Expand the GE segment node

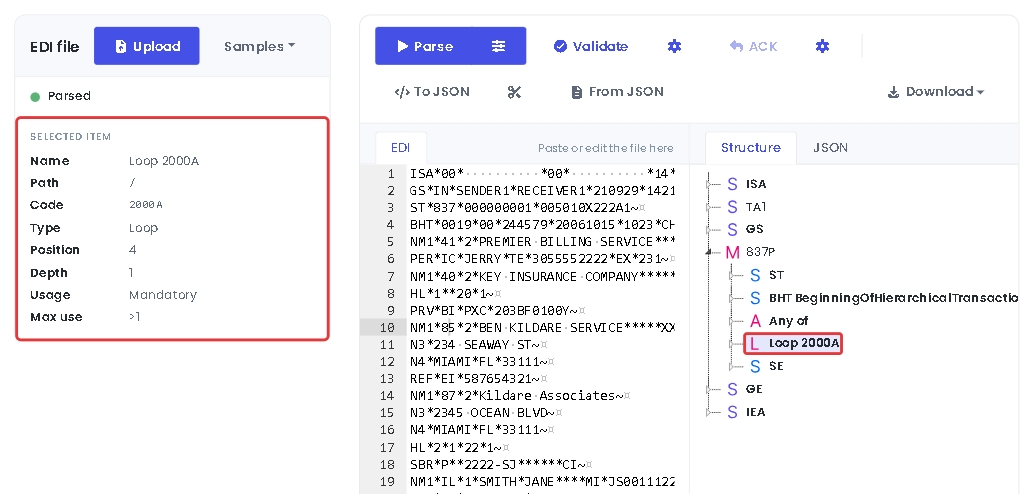click(x=710, y=389)
